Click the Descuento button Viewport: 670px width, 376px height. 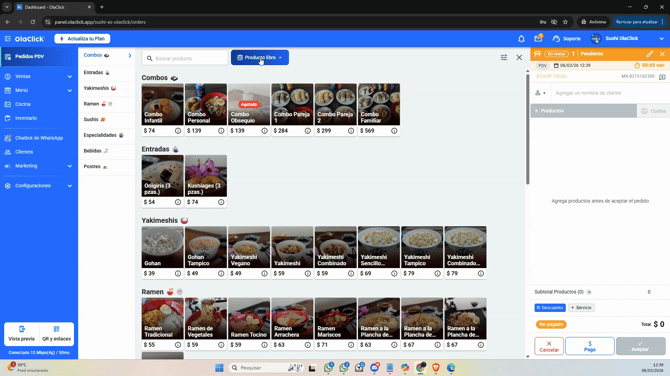pyautogui.click(x=550, y=308)
